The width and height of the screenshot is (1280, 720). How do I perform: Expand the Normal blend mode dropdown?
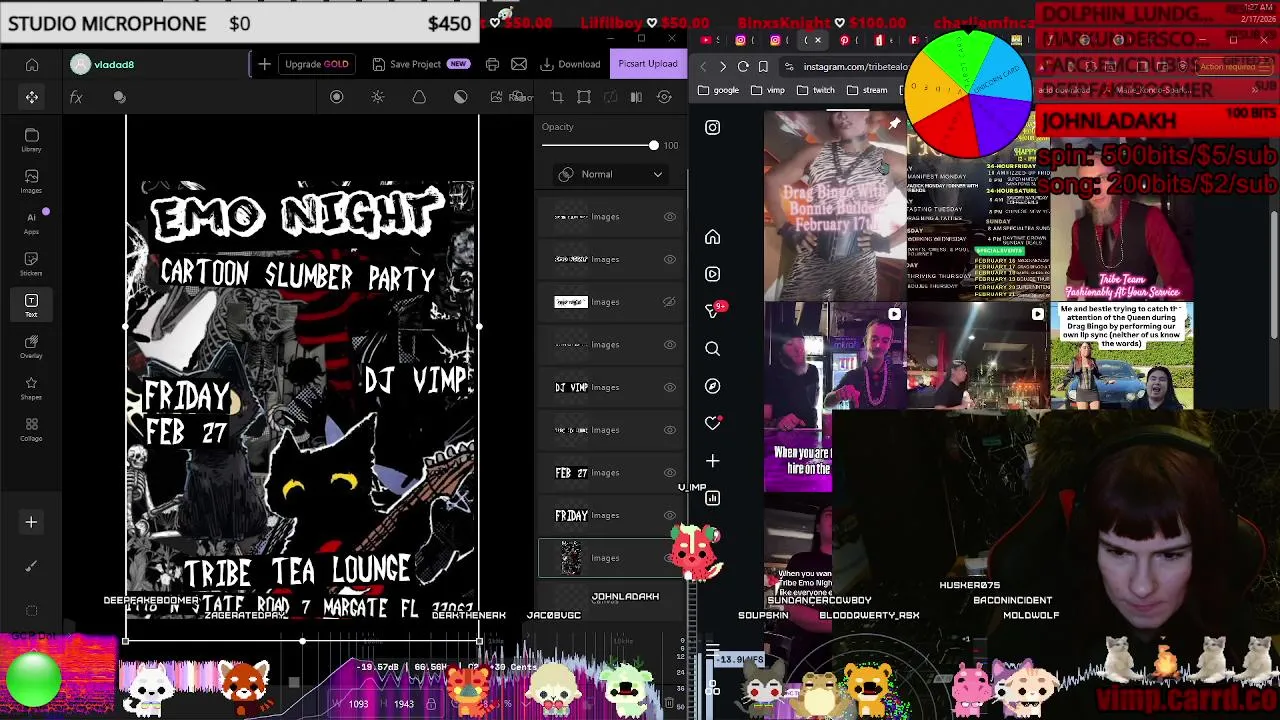pos(611,174)
